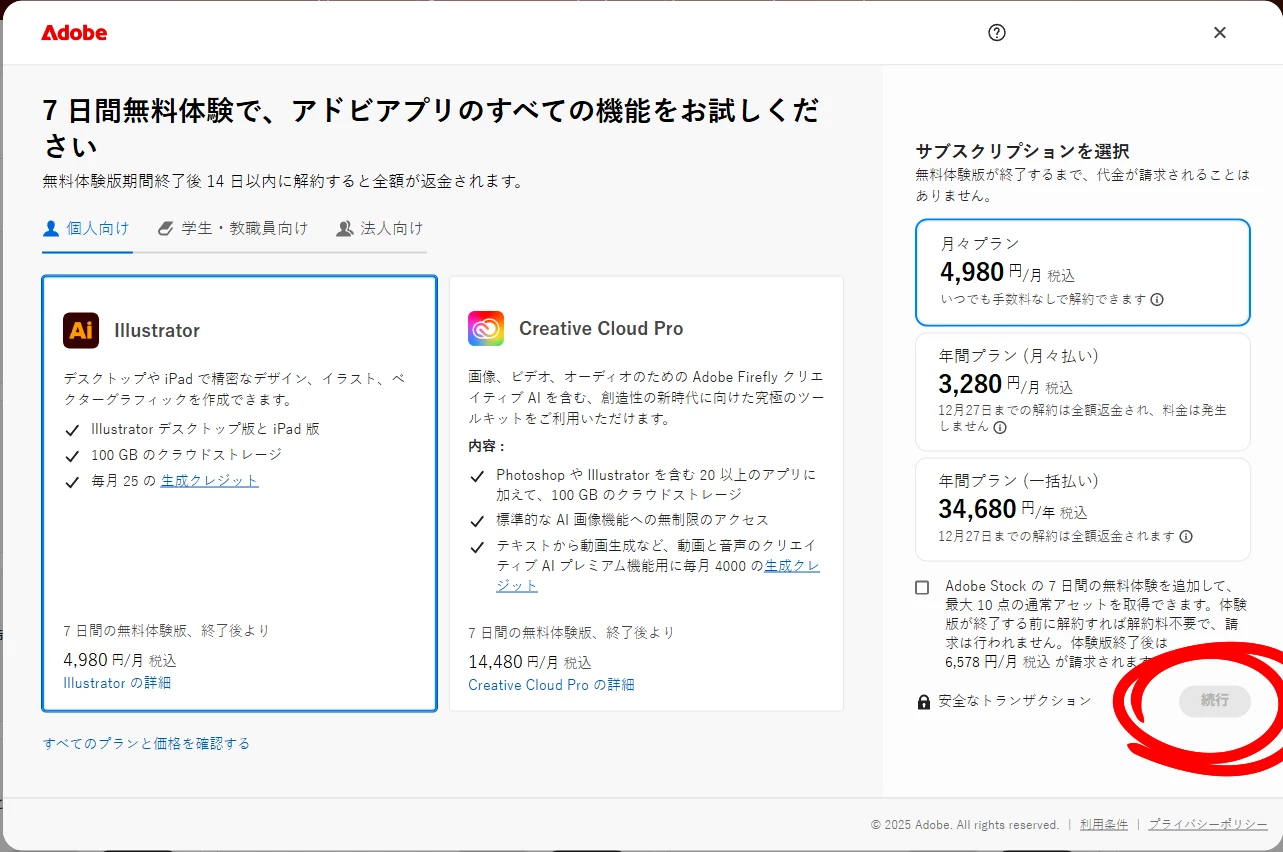
Task: Click the 34,680 円/年 price text
Action: pyautogui.click(x=1012, y=510)
